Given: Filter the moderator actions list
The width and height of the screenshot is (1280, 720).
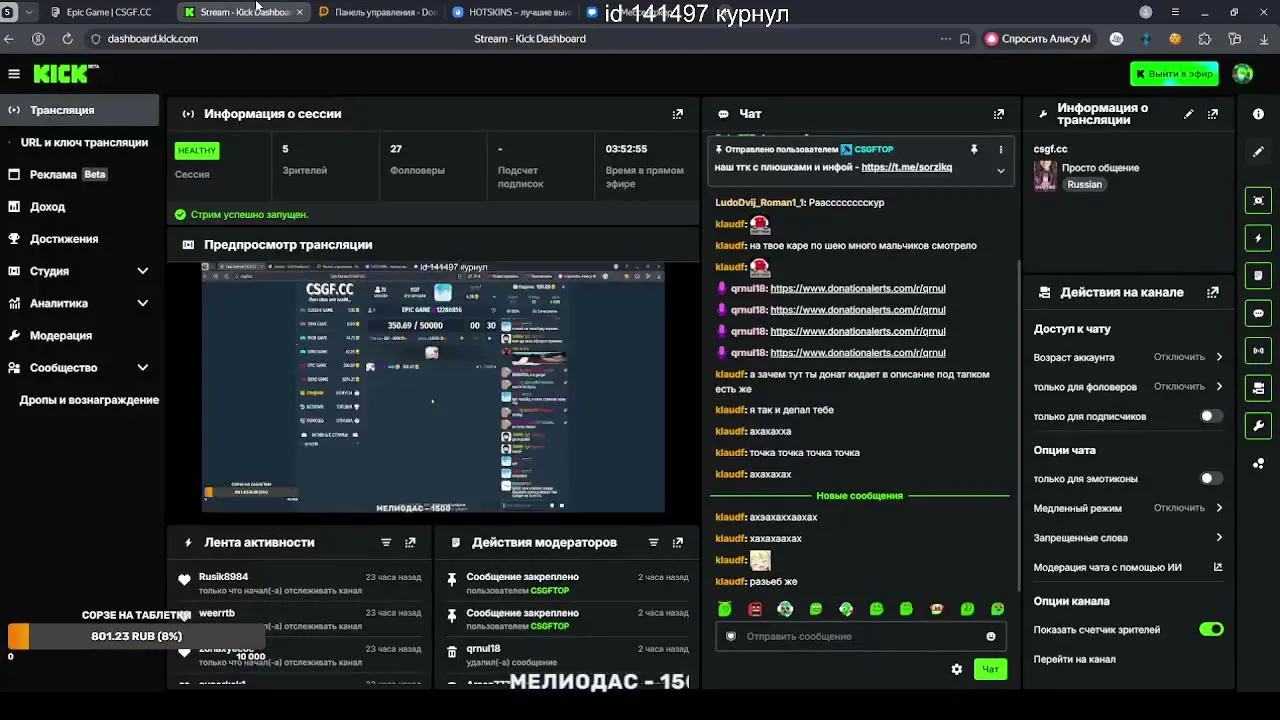Looking at the screenshot, I should 653,543.
